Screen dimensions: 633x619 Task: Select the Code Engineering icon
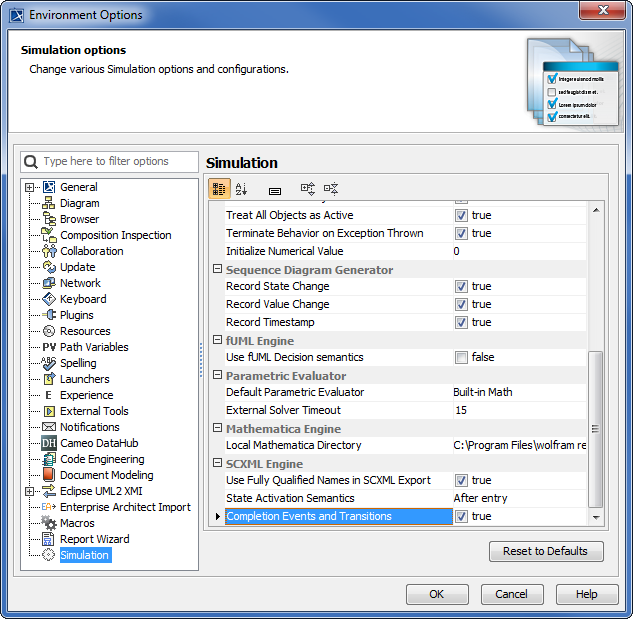click(x=49, y=459)
